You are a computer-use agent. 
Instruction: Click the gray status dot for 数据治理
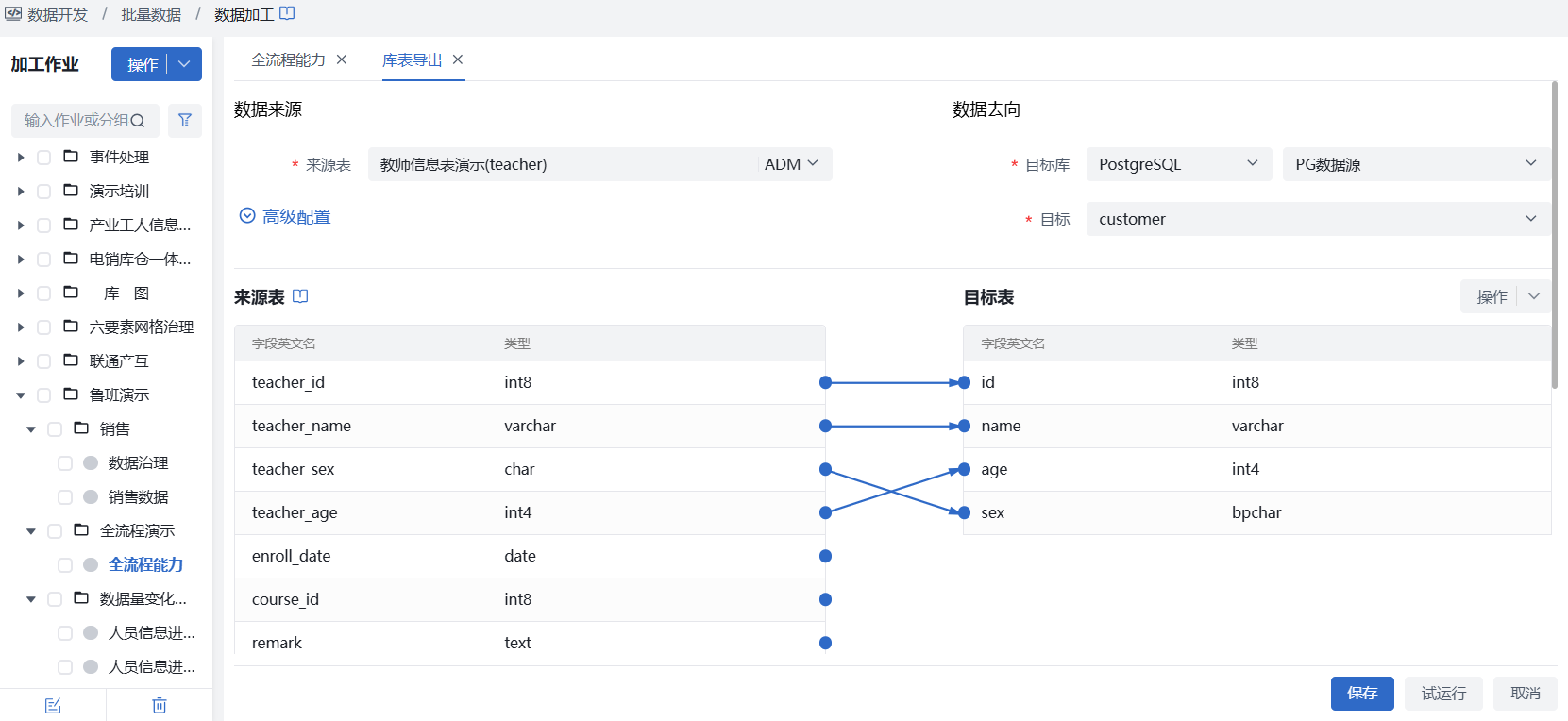point(91,462)
